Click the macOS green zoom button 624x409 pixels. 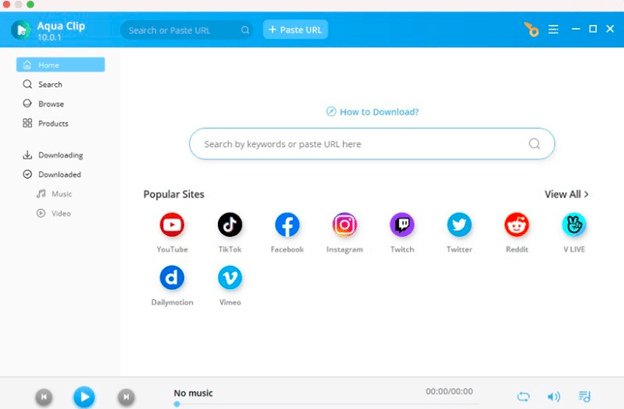[30, 4]
